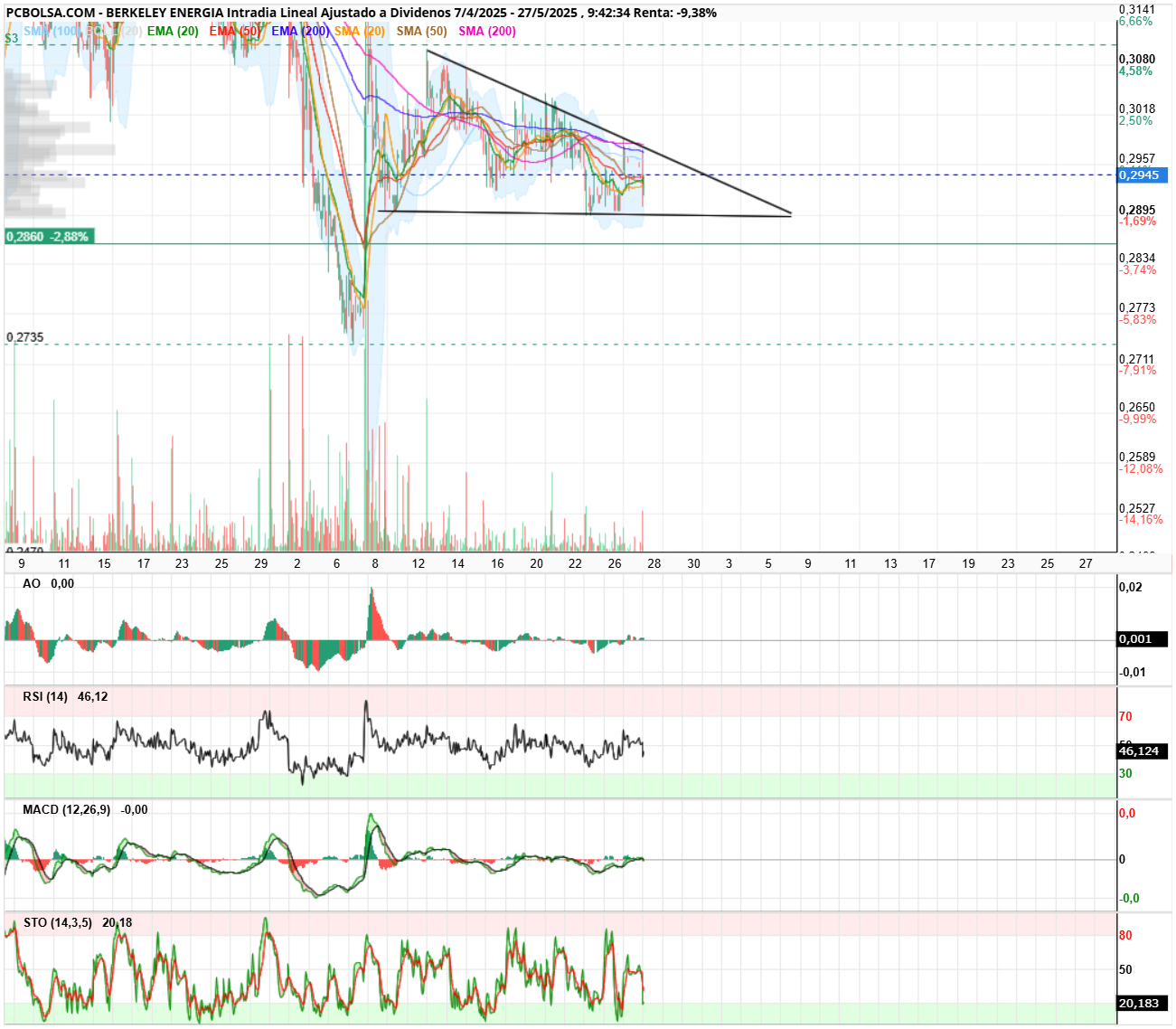Screen dimensions: 1176x1029
Task: Click the green 30 RSI oversold label
Action: coord(1125,773)
